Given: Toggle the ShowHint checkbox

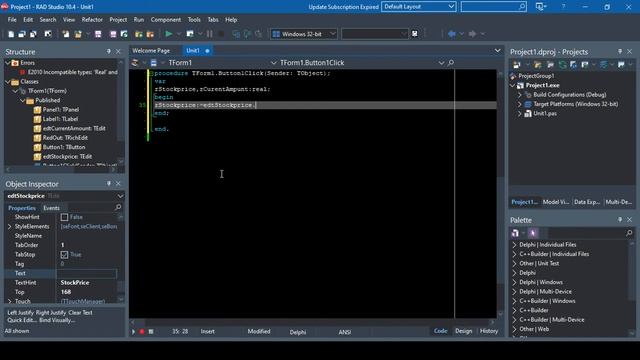Looking at the screenshot, I should pos(64,217).
